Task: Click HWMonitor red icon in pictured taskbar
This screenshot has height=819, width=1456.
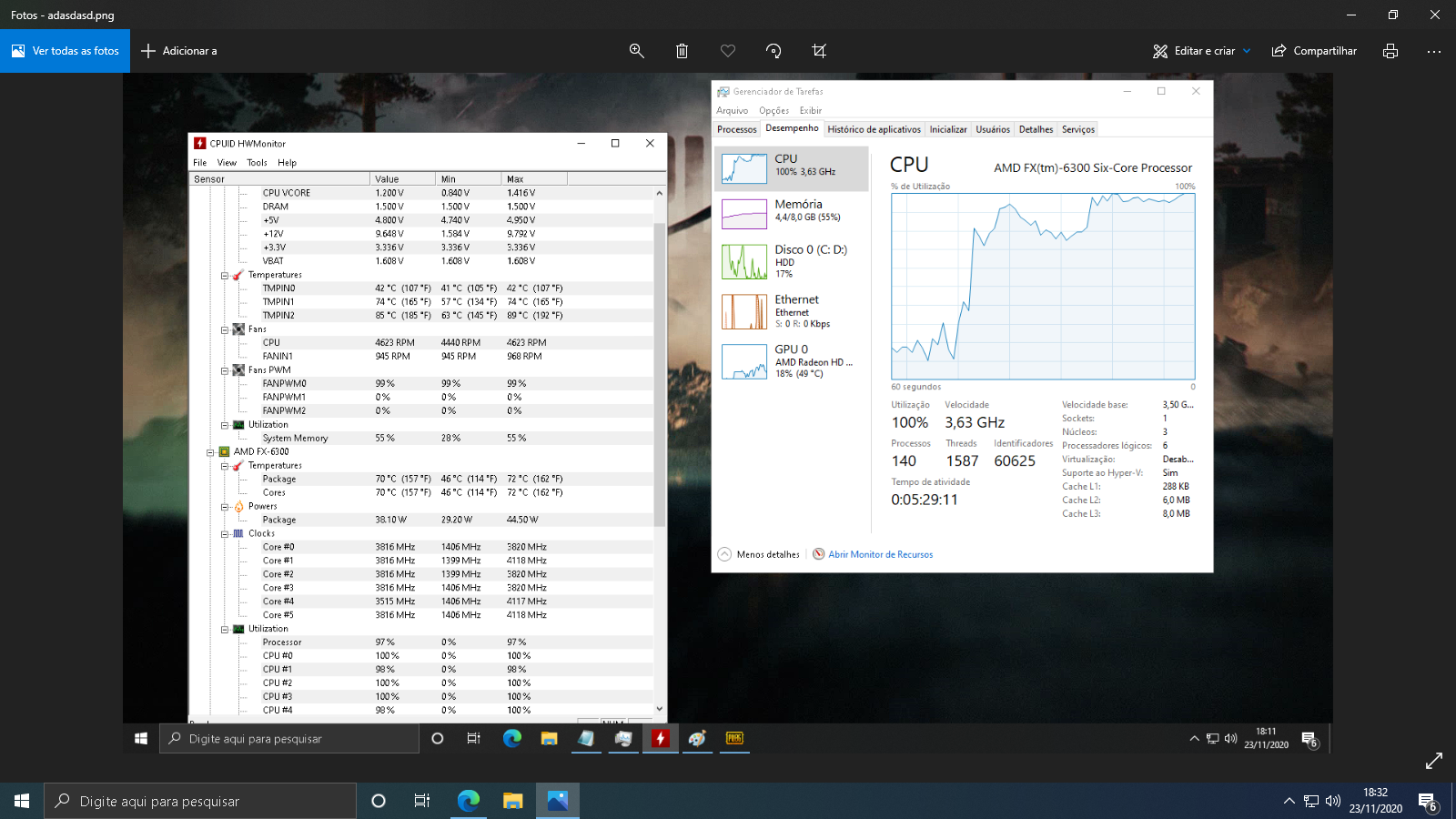Action: tap(660, 738)
